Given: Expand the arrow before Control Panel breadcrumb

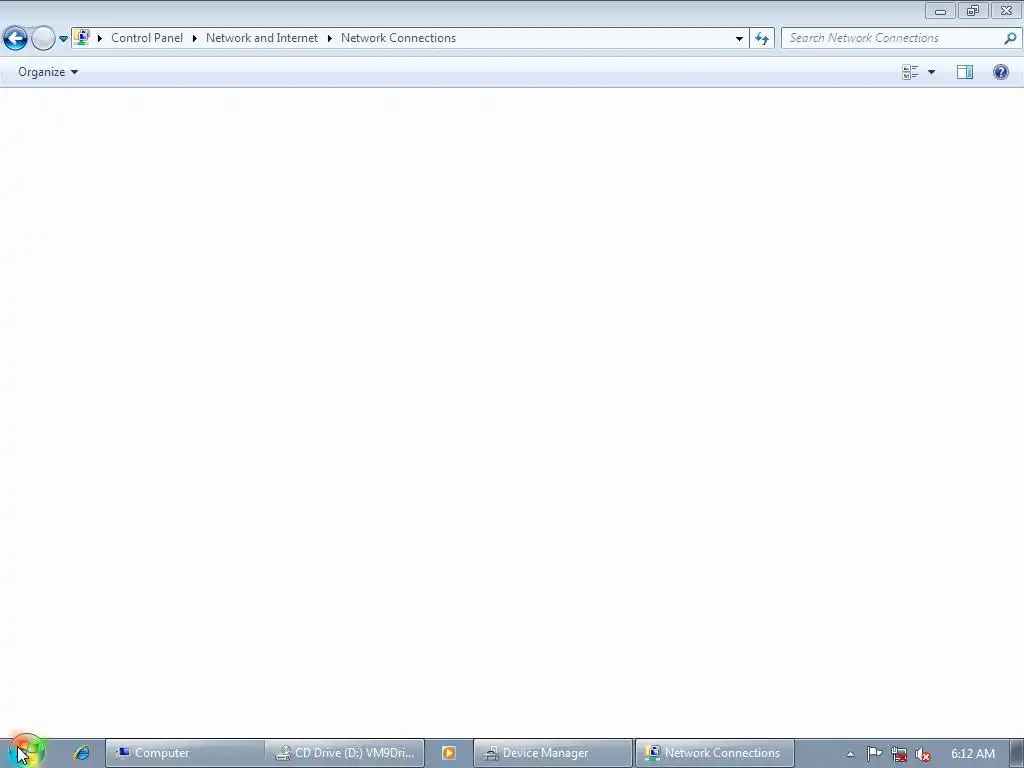Looking at the screenshot, I should coord(100,38).
